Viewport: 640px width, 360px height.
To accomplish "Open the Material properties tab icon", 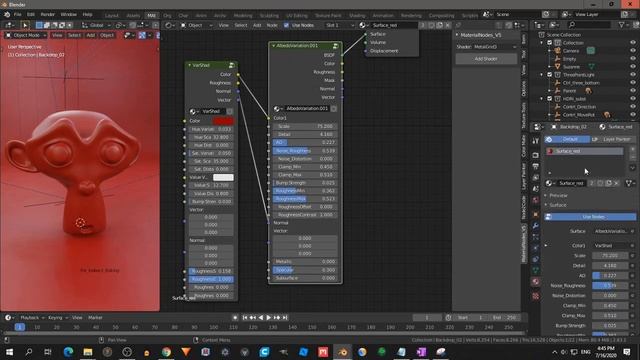I will (536, 282).
